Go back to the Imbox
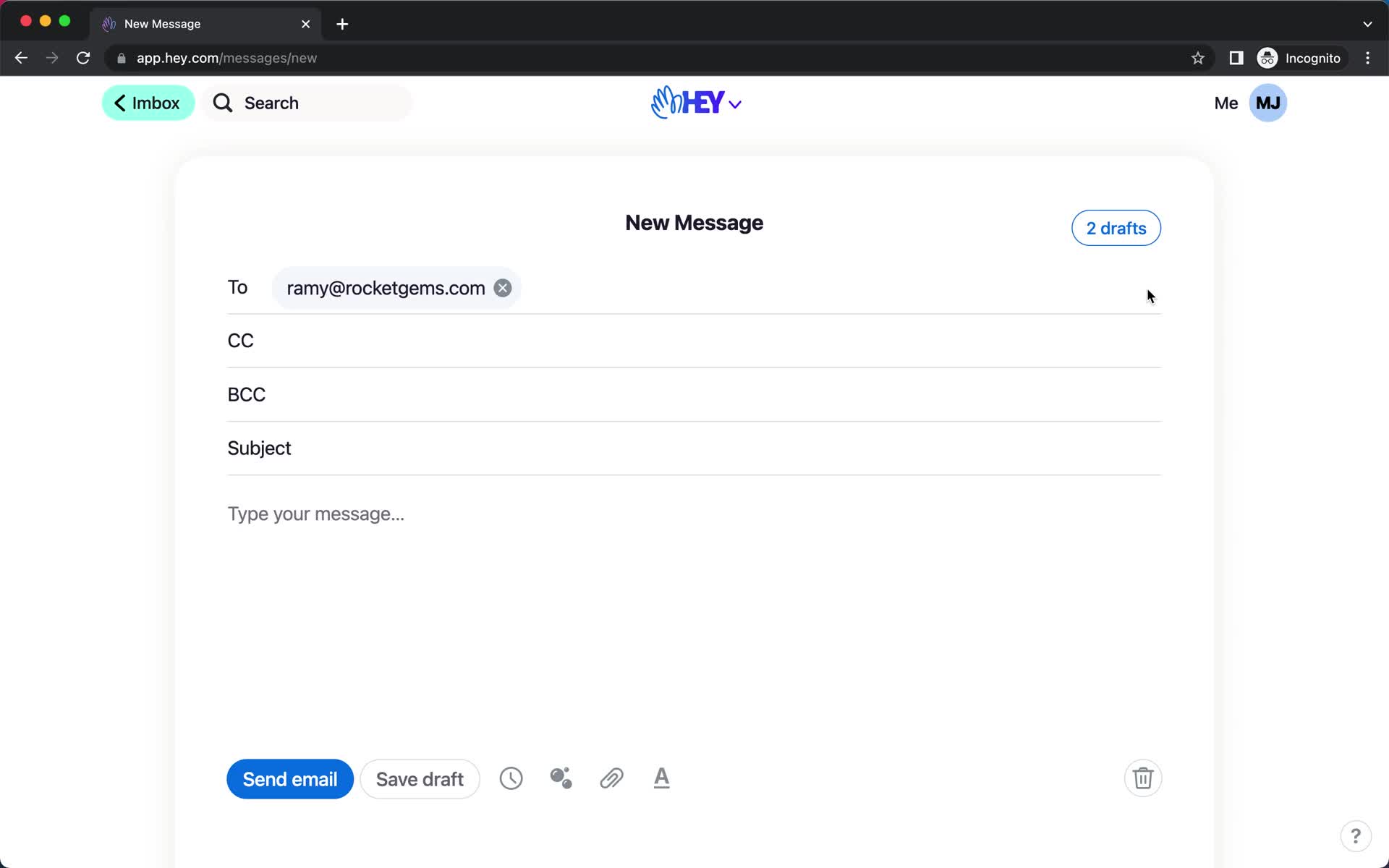Image resolution: width=1389 pixels, height=868 pixels. [148, 103]
